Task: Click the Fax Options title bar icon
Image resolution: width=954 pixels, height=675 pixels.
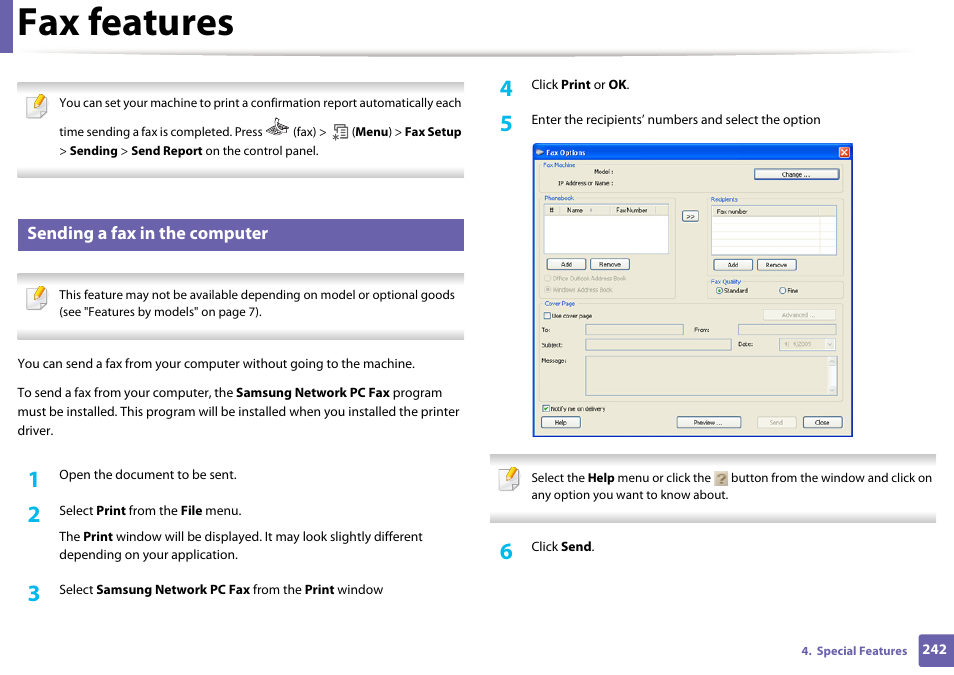Action: [540, 152]
